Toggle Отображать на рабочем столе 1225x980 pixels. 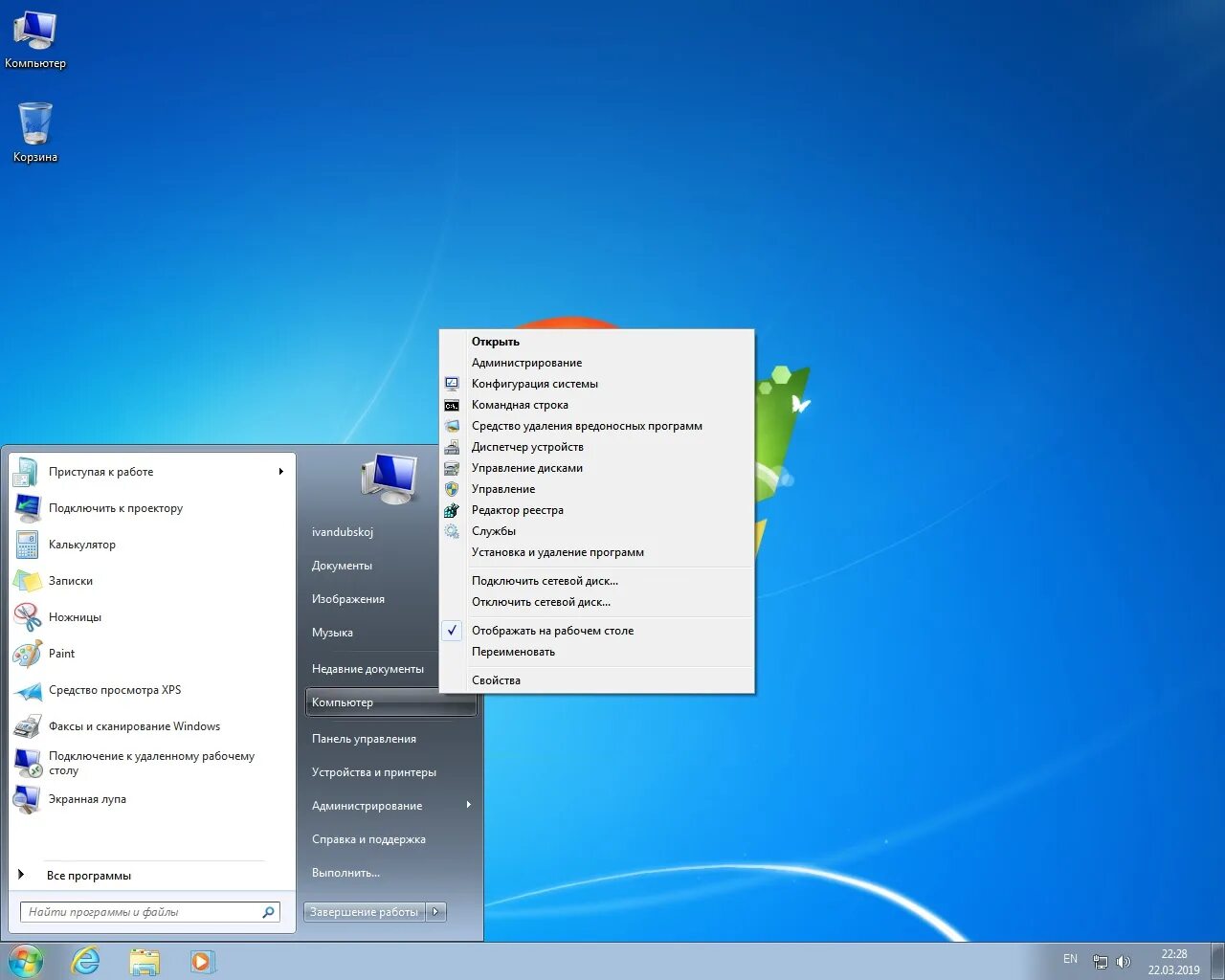597,631
